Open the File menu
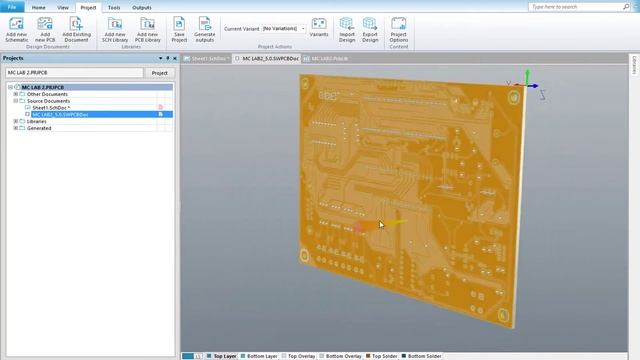This screenshot has width=640, height=360. click(x=12, y=7)
